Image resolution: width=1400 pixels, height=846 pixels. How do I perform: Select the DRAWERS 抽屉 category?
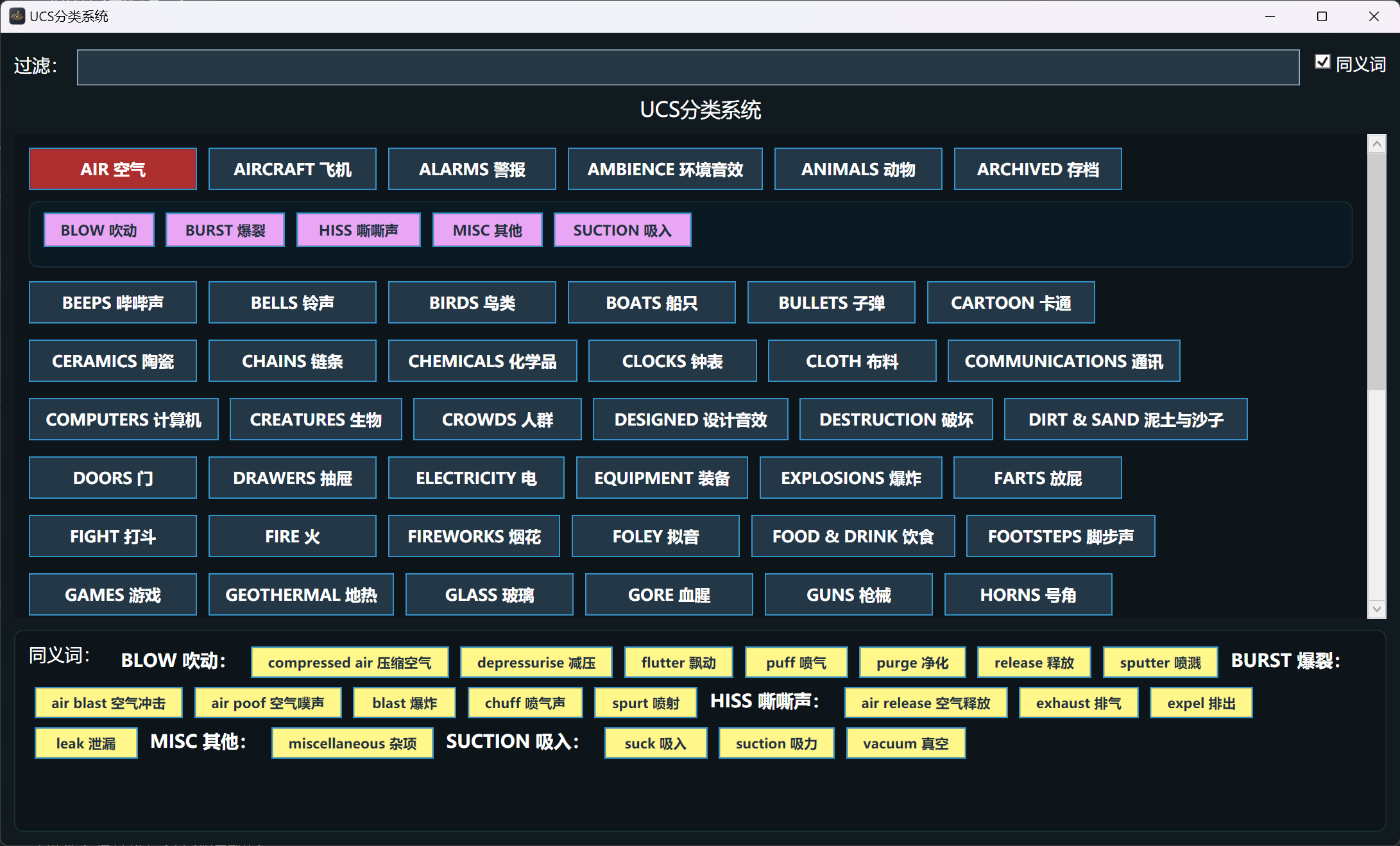(293, 478)
